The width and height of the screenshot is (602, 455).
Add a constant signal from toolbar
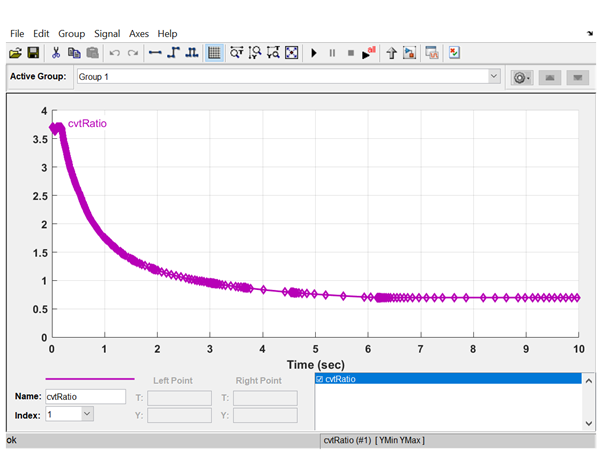(x=155, y=53)
